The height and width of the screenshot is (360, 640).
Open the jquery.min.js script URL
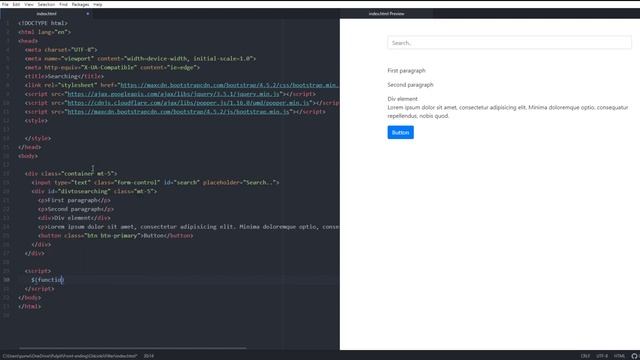173,94
